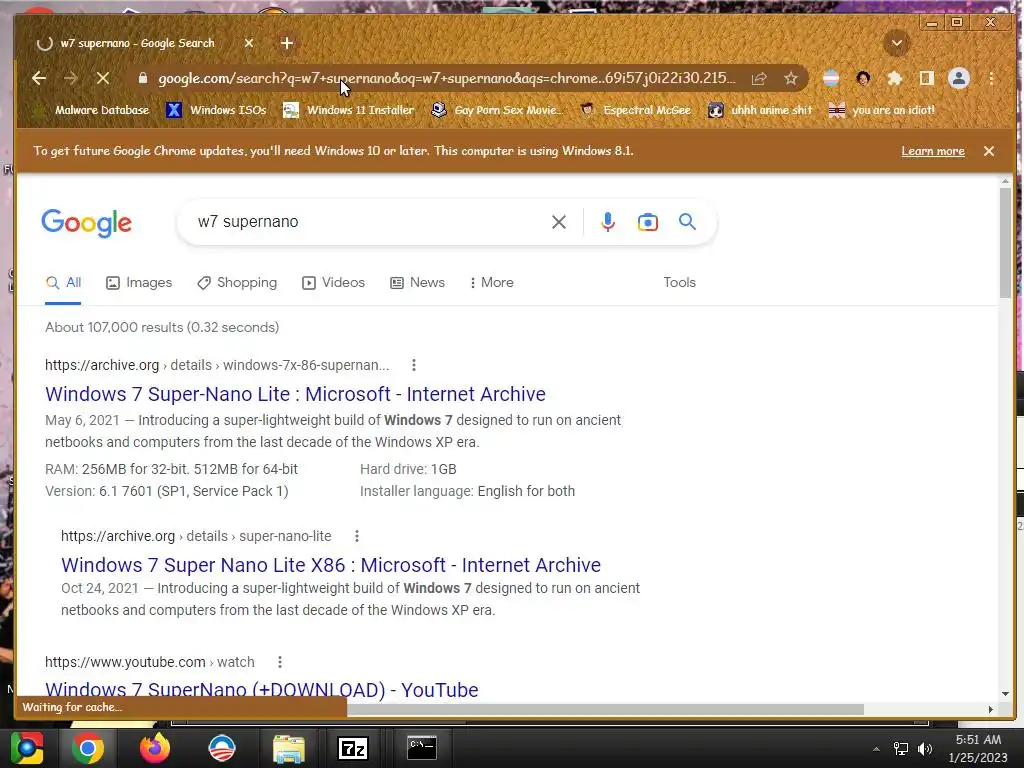Viewport: 1024px width, 768px height.
Task: Close the w7 supernano Google Search tab
Action: (x=249, y=43)
